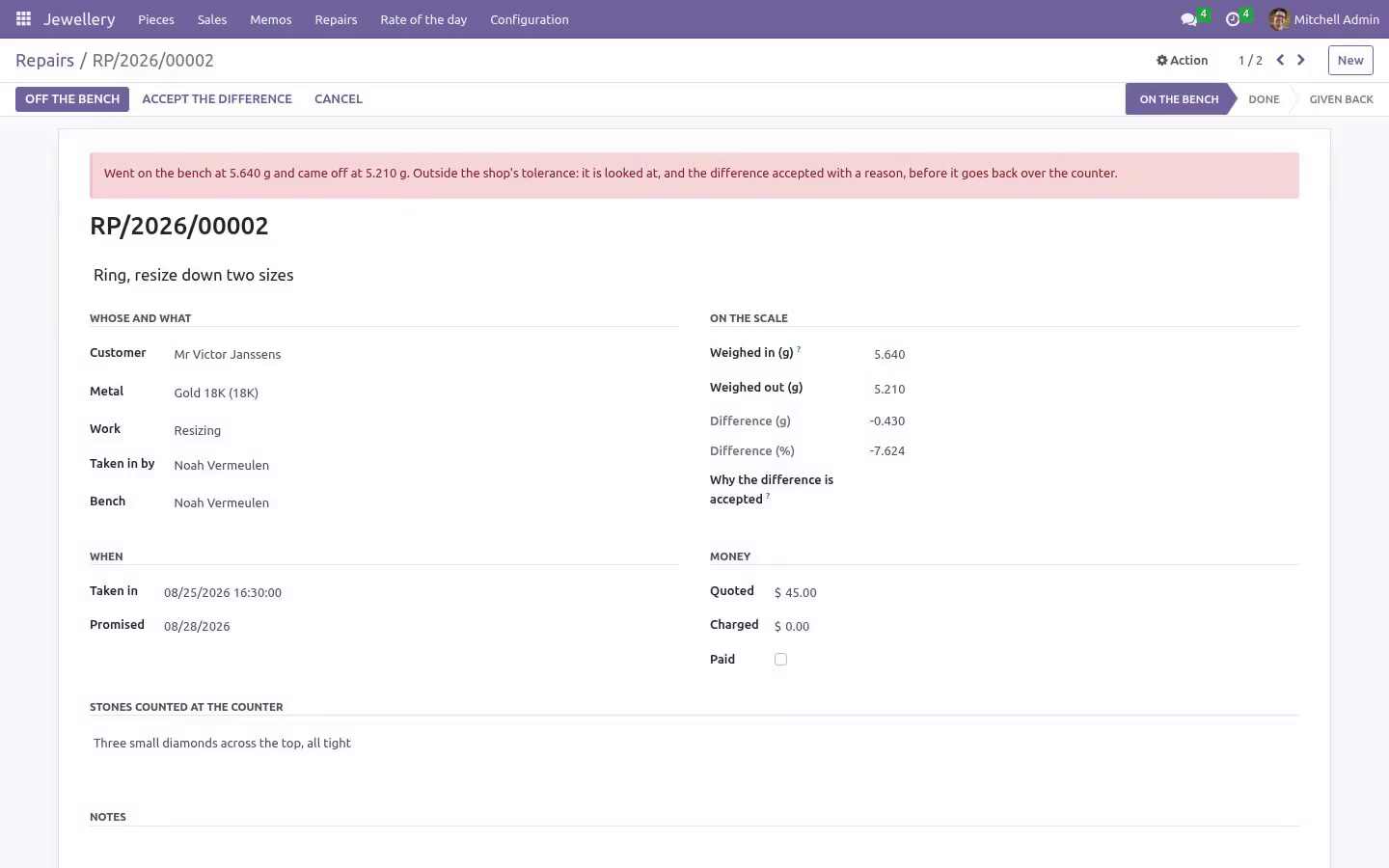Edit the stones counted at the counter text
The width and height of the screenshot is (1389, 868).
[x=694, y=743]
